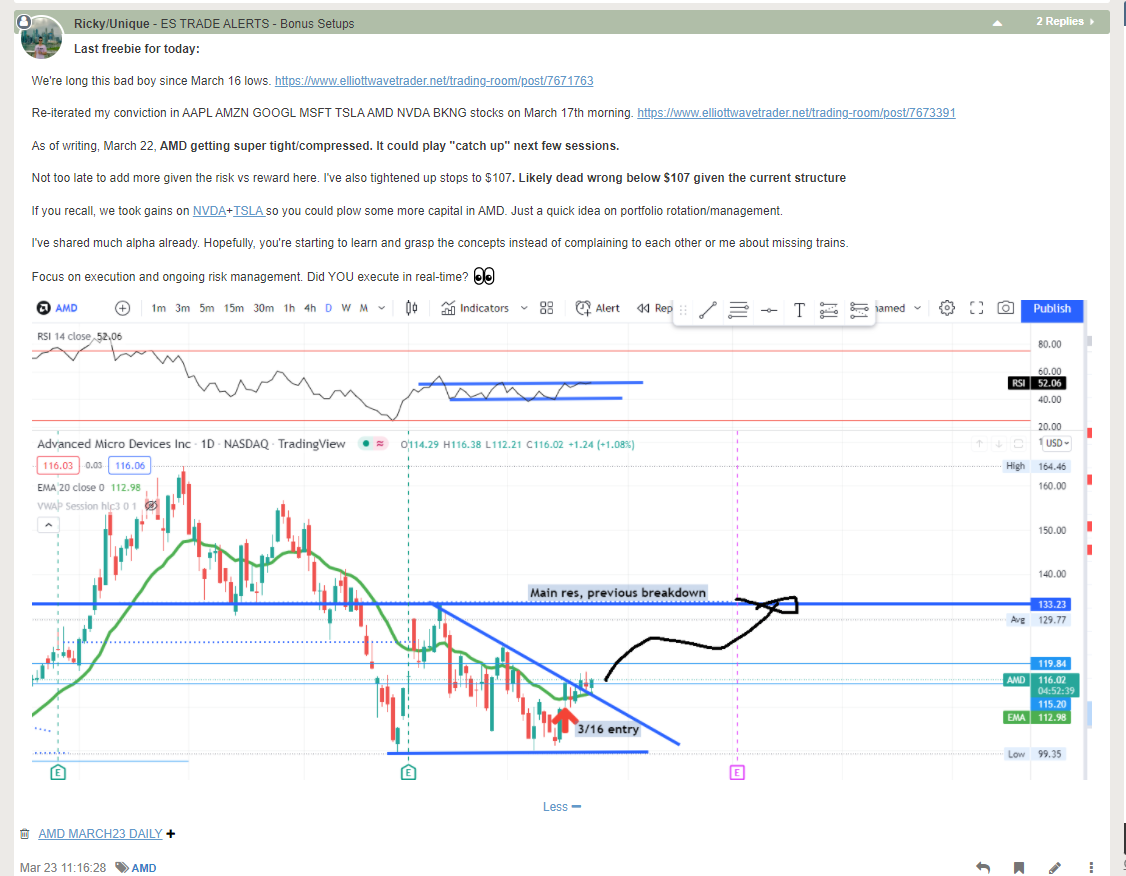This screenshot has height=876, width=1126.
Task: Grab the drawing toolbar drag handle
Action: click(683, 310)
